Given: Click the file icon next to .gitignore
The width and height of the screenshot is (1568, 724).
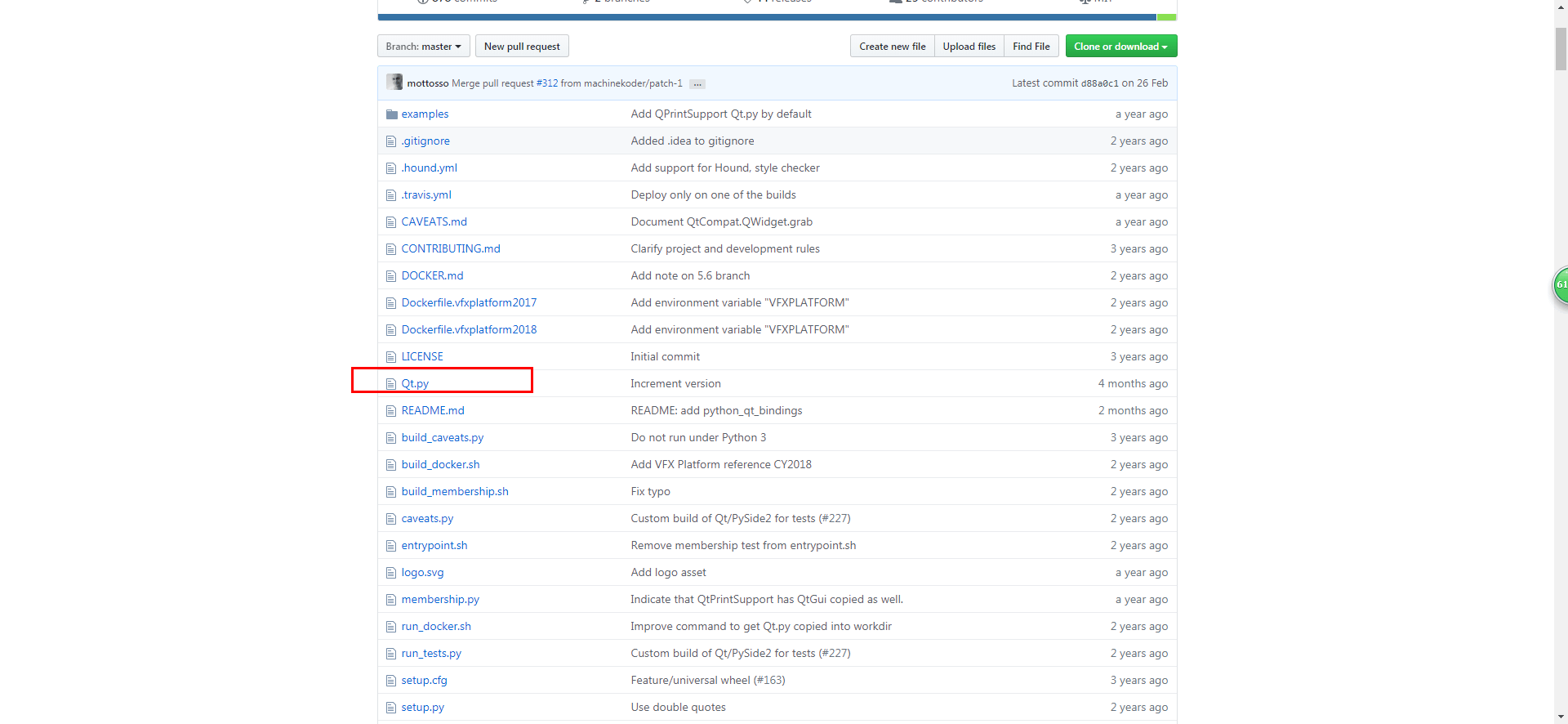Looking at the screenshot, I should 390,141.
